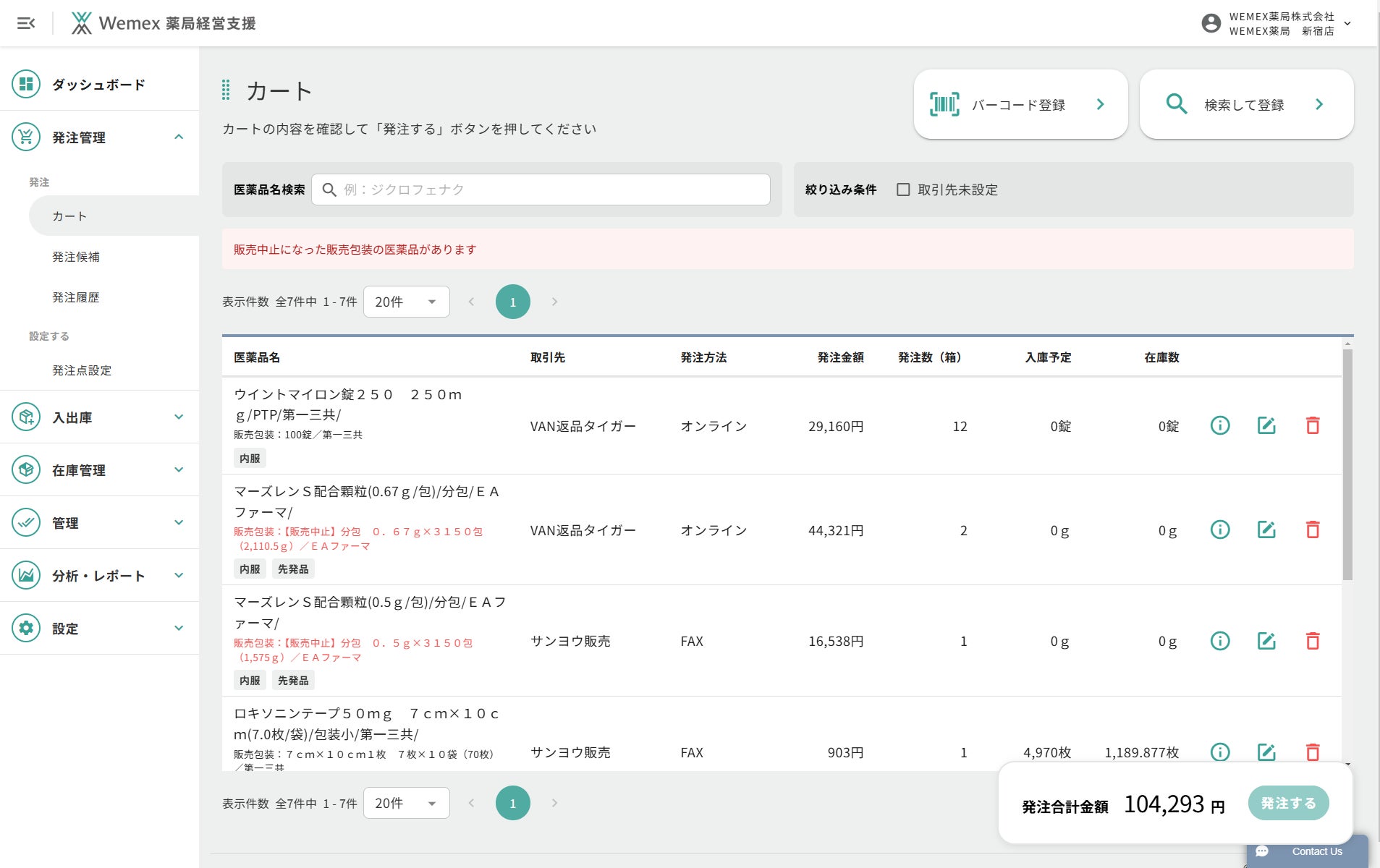Click the 発注金額 column header
The image size is (1380, 868).
[x=840, y=357]
